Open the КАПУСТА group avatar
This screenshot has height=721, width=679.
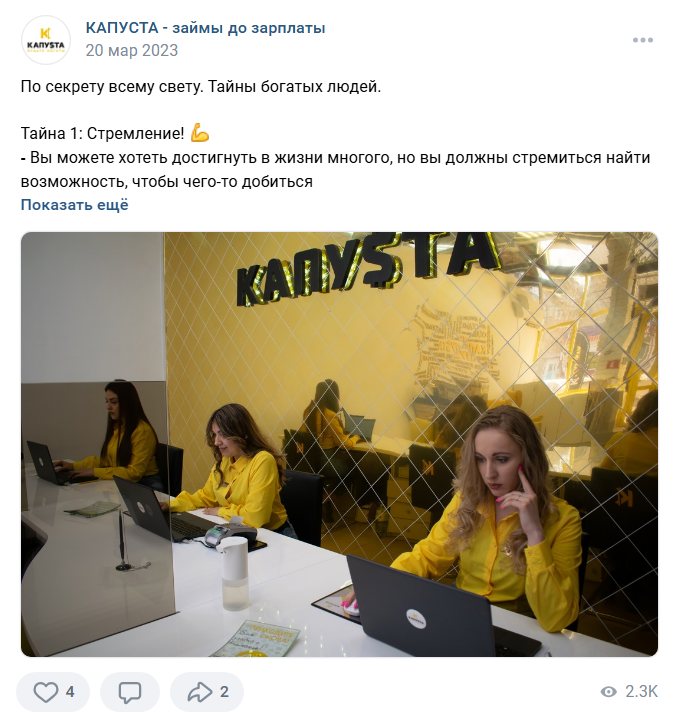click(x=46, y=40)
